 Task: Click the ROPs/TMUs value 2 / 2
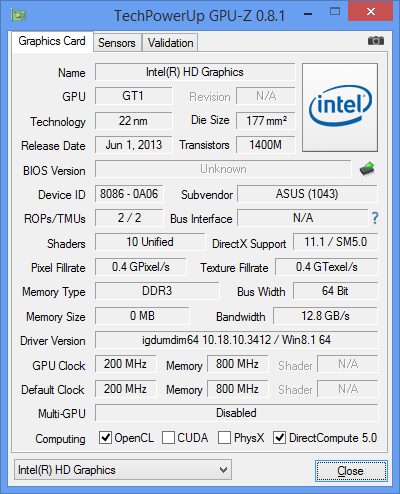pyautogui.click(x=129, y=218)
